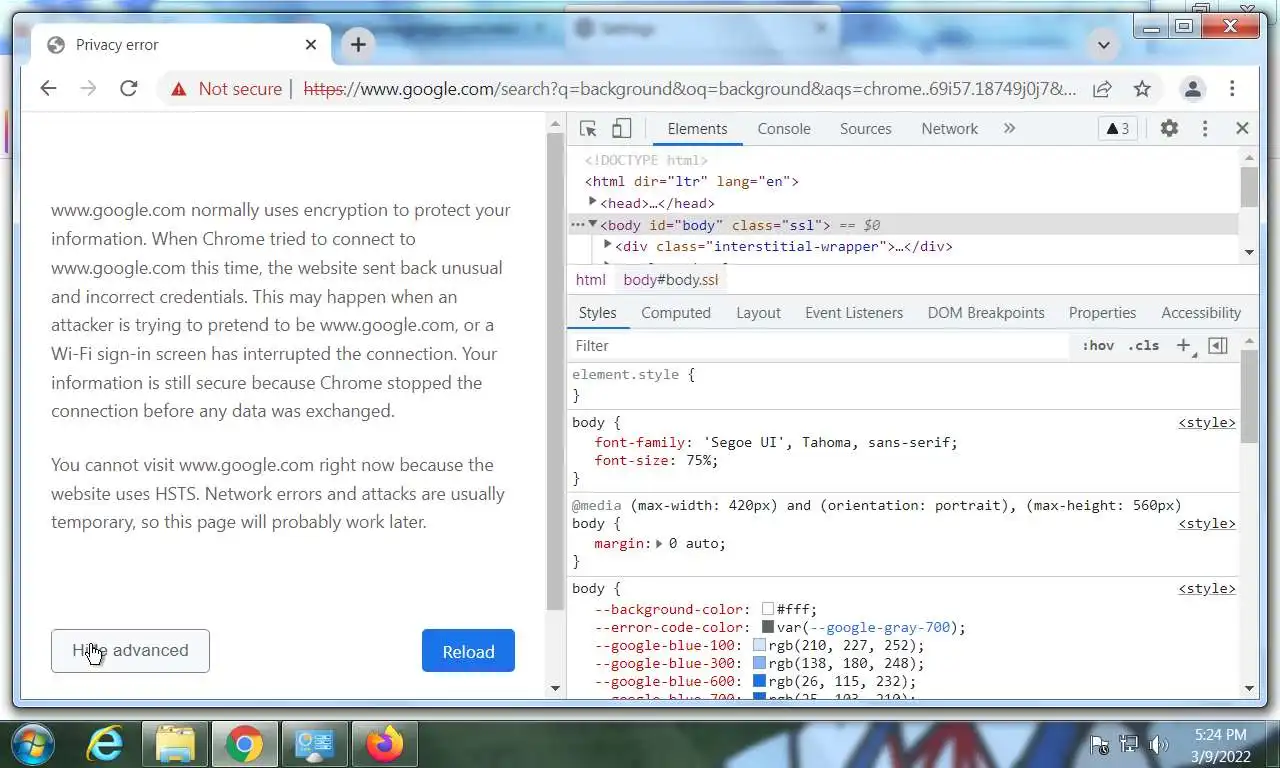The width and height of the screenshot is (1280, 768).
Task: Open the Chrome profile avatar
Action: point(1192,89)
